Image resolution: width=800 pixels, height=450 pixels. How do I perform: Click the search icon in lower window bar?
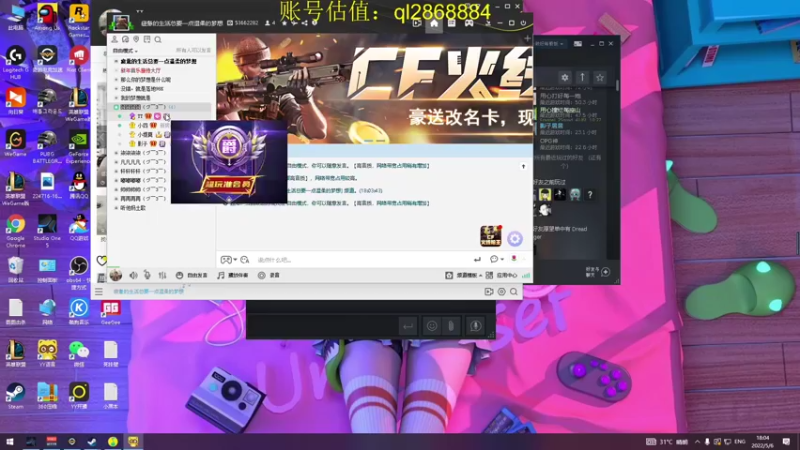pos(514,292)
